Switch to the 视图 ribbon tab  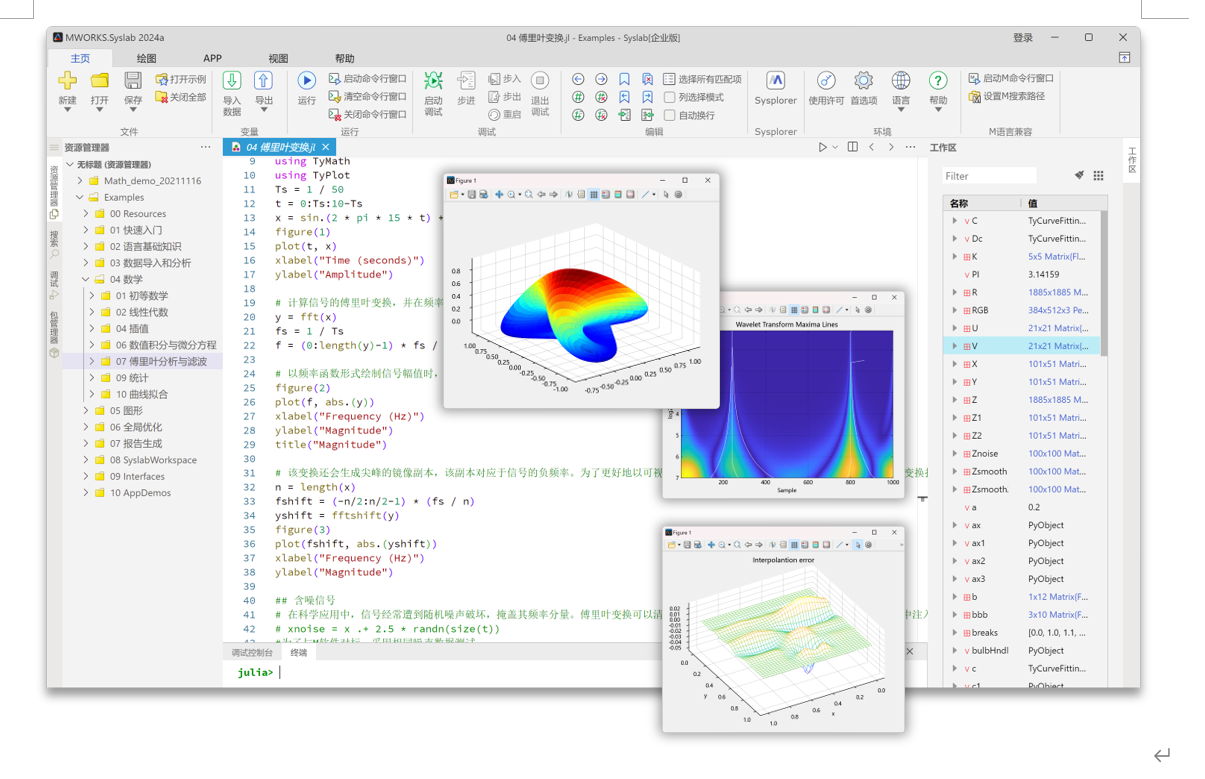click(278, 59)
